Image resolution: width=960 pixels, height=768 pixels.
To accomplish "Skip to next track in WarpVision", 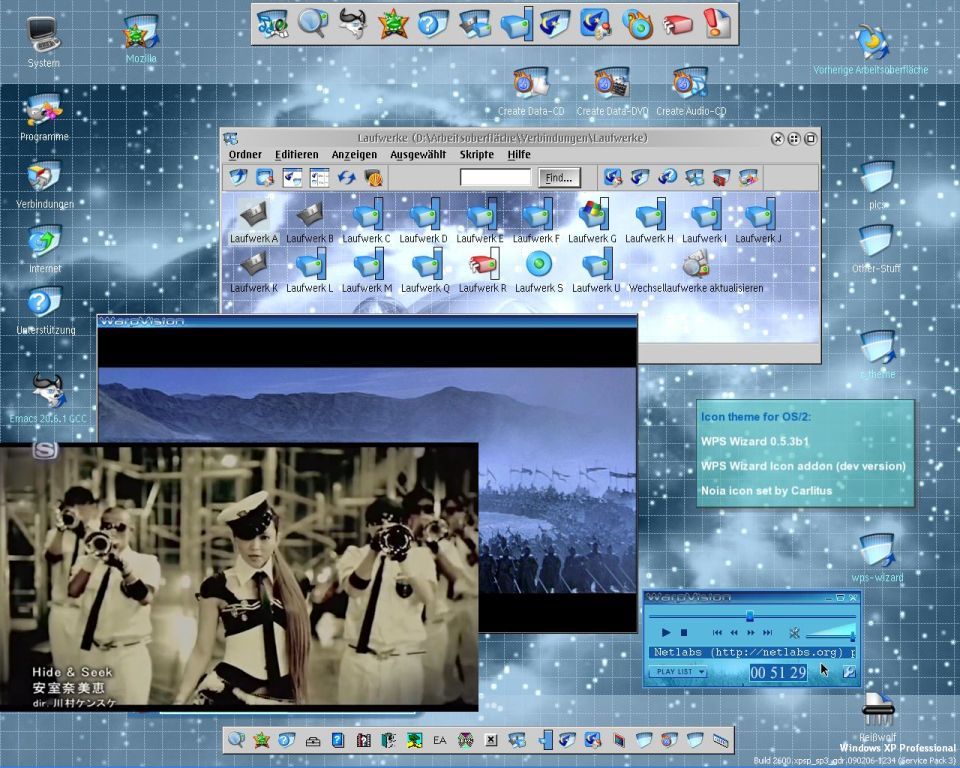I will 767,633.
